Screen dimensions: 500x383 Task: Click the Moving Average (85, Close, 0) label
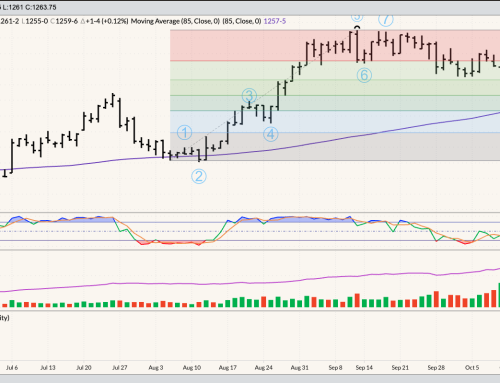point(175,21)
